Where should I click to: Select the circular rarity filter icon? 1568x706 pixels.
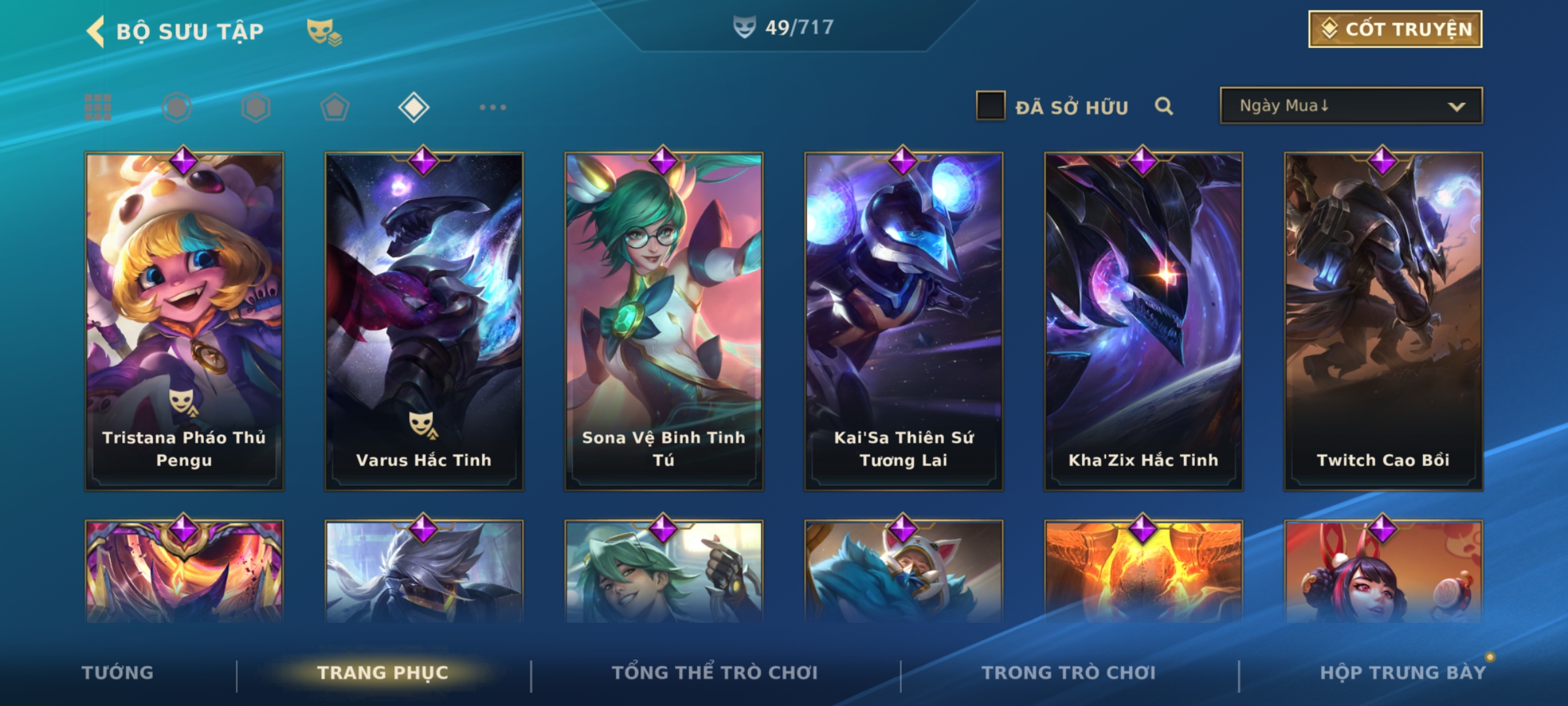177,107
